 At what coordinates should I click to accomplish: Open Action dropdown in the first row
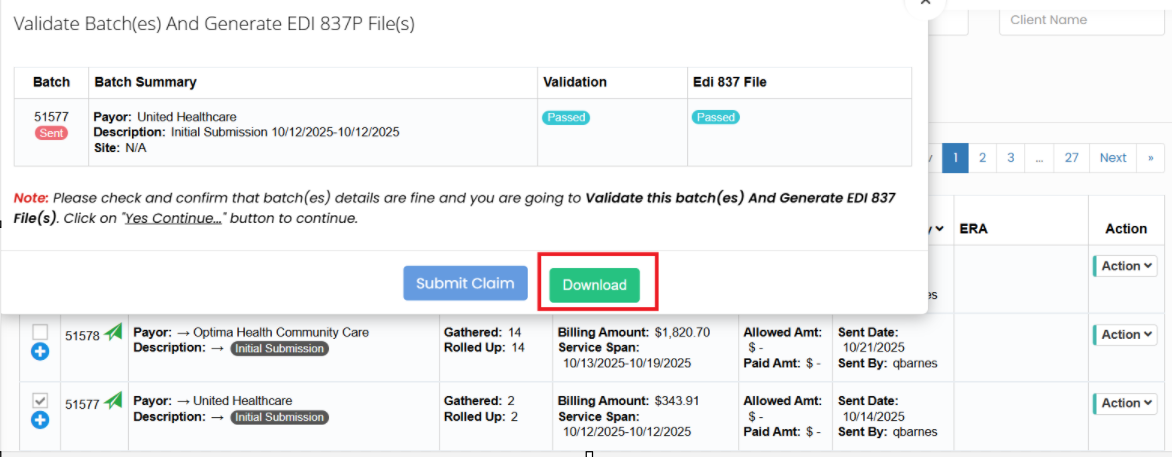click(1125, 266)
